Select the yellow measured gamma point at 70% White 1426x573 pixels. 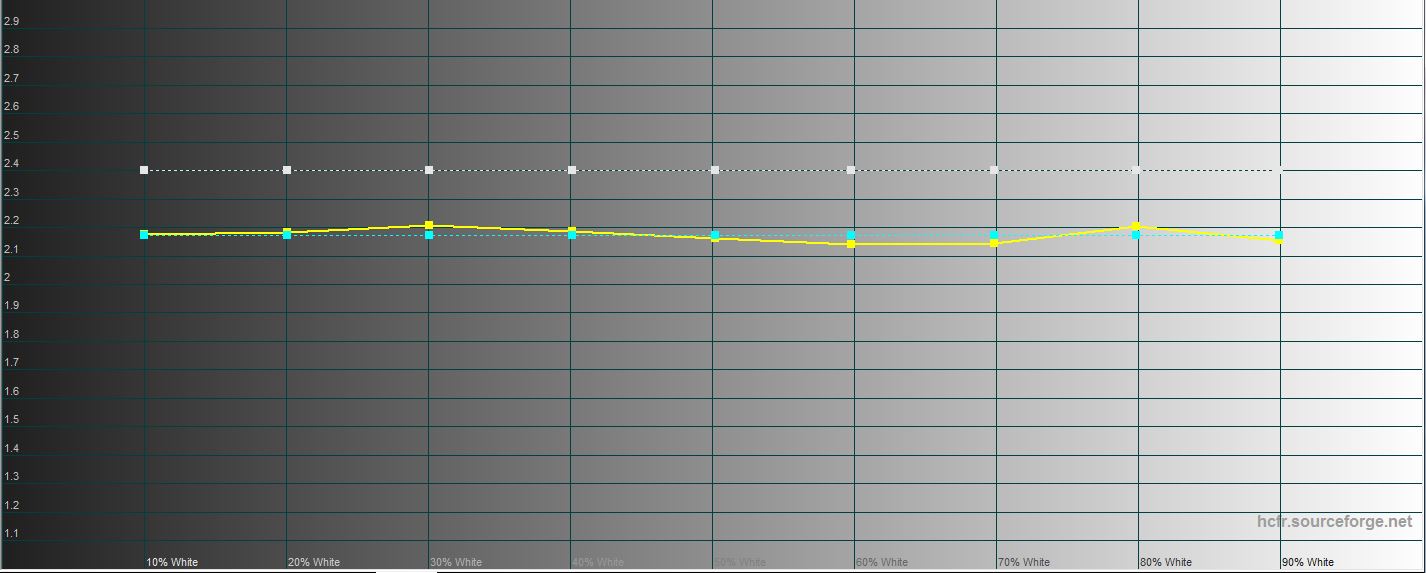click(x=994, y=243)
